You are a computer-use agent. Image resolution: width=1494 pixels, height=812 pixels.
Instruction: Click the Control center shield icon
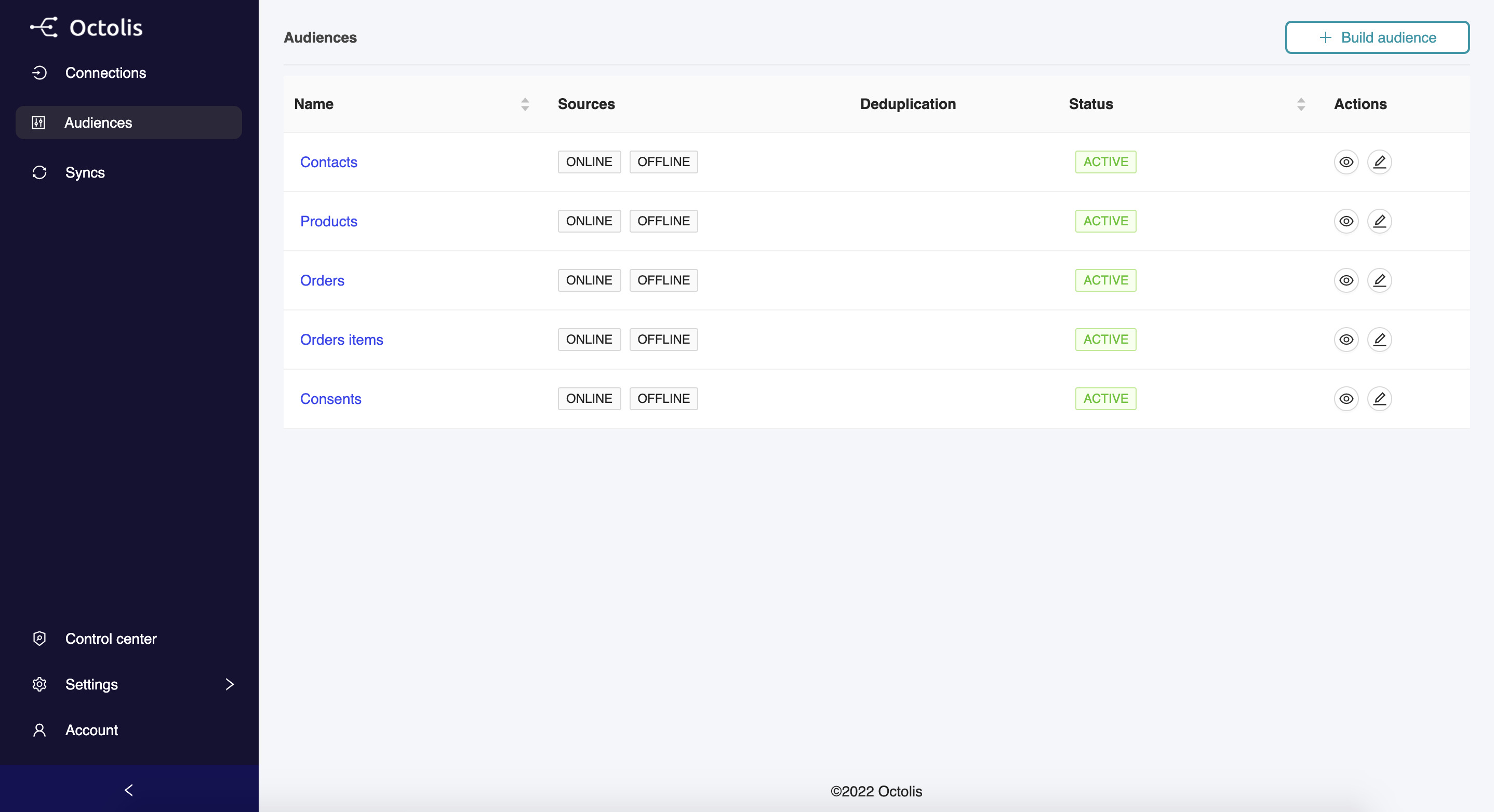point(39,639)
